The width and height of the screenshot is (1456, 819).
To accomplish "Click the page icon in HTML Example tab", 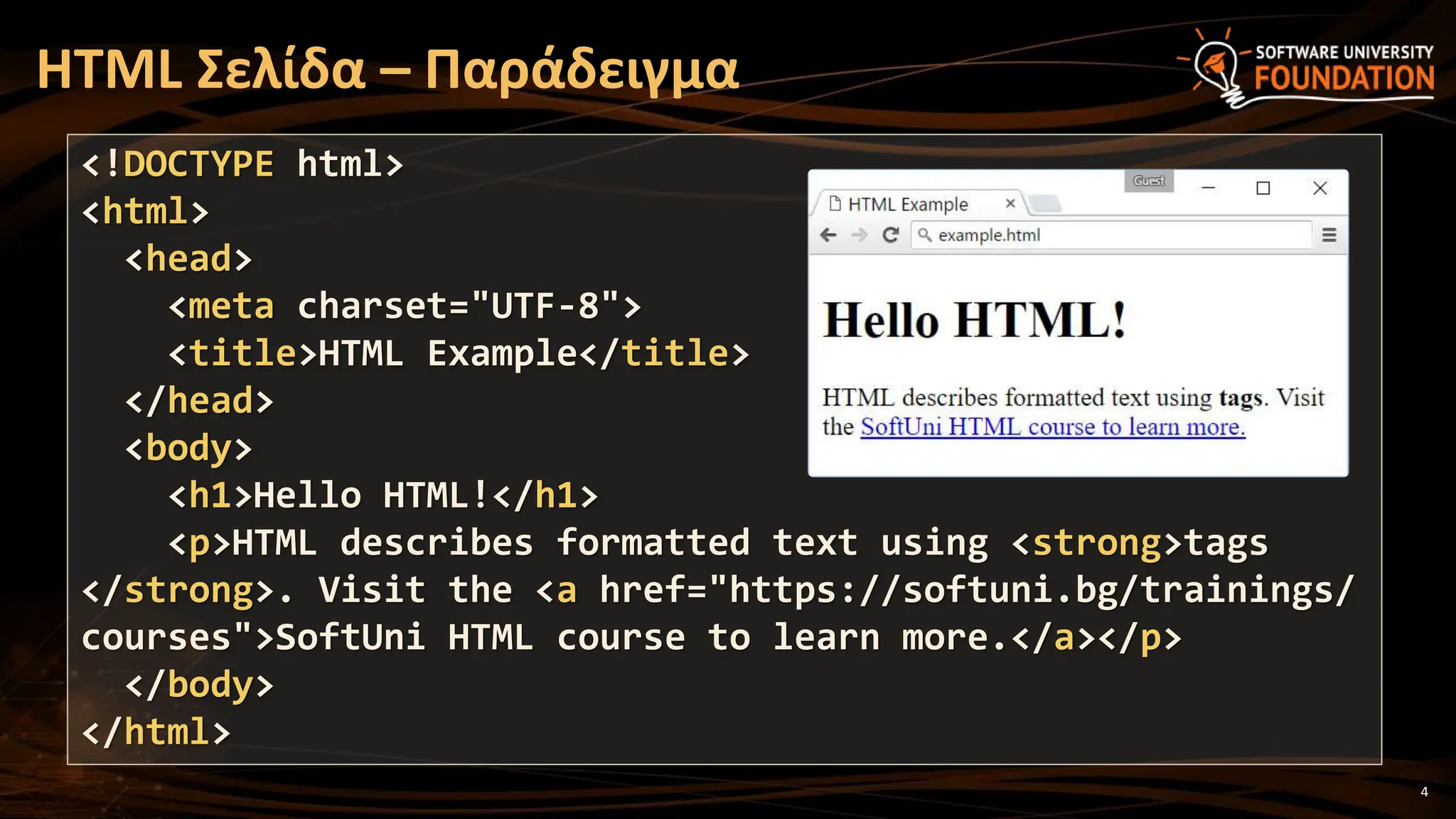I will point(835,203).
